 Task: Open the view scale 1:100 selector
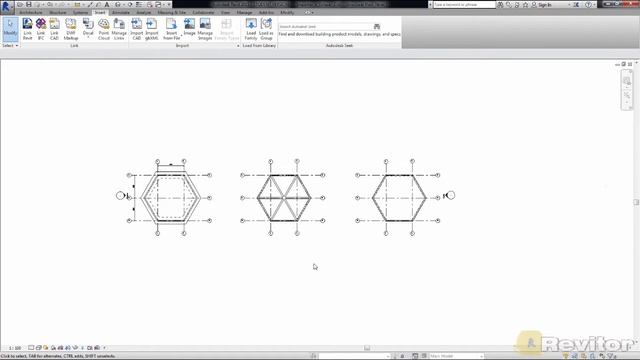(x=15, y=348)
